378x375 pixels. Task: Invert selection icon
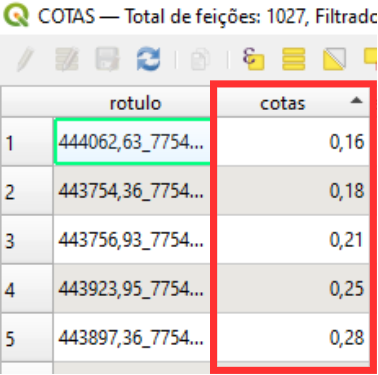[334, 59]
